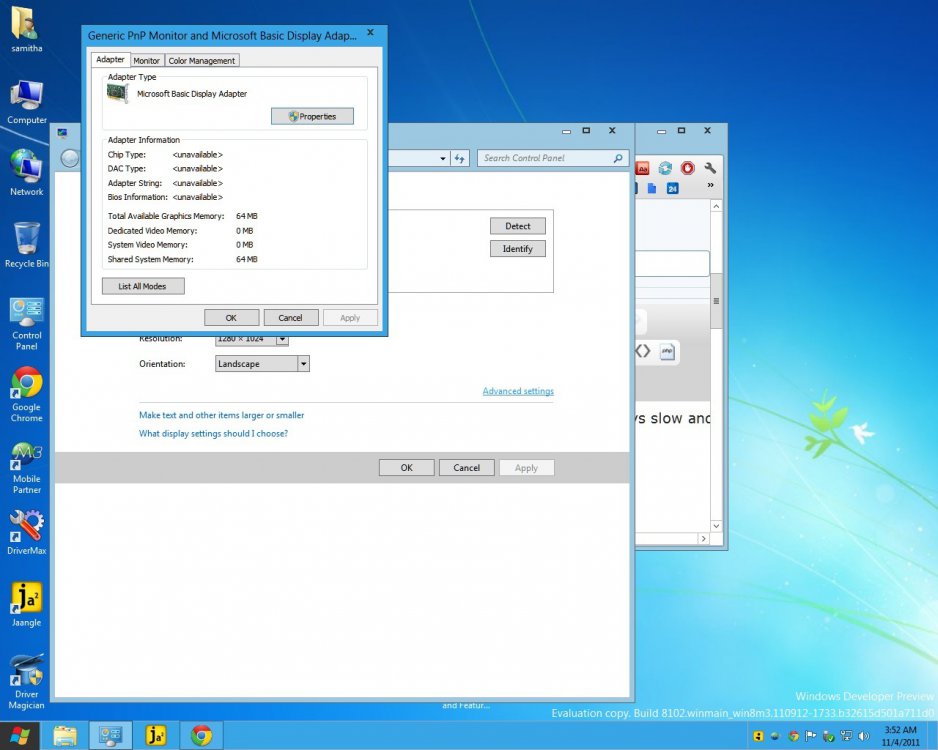Click the Advanced settings link
The image size is (938, 750).
click(x=517, y=391)
